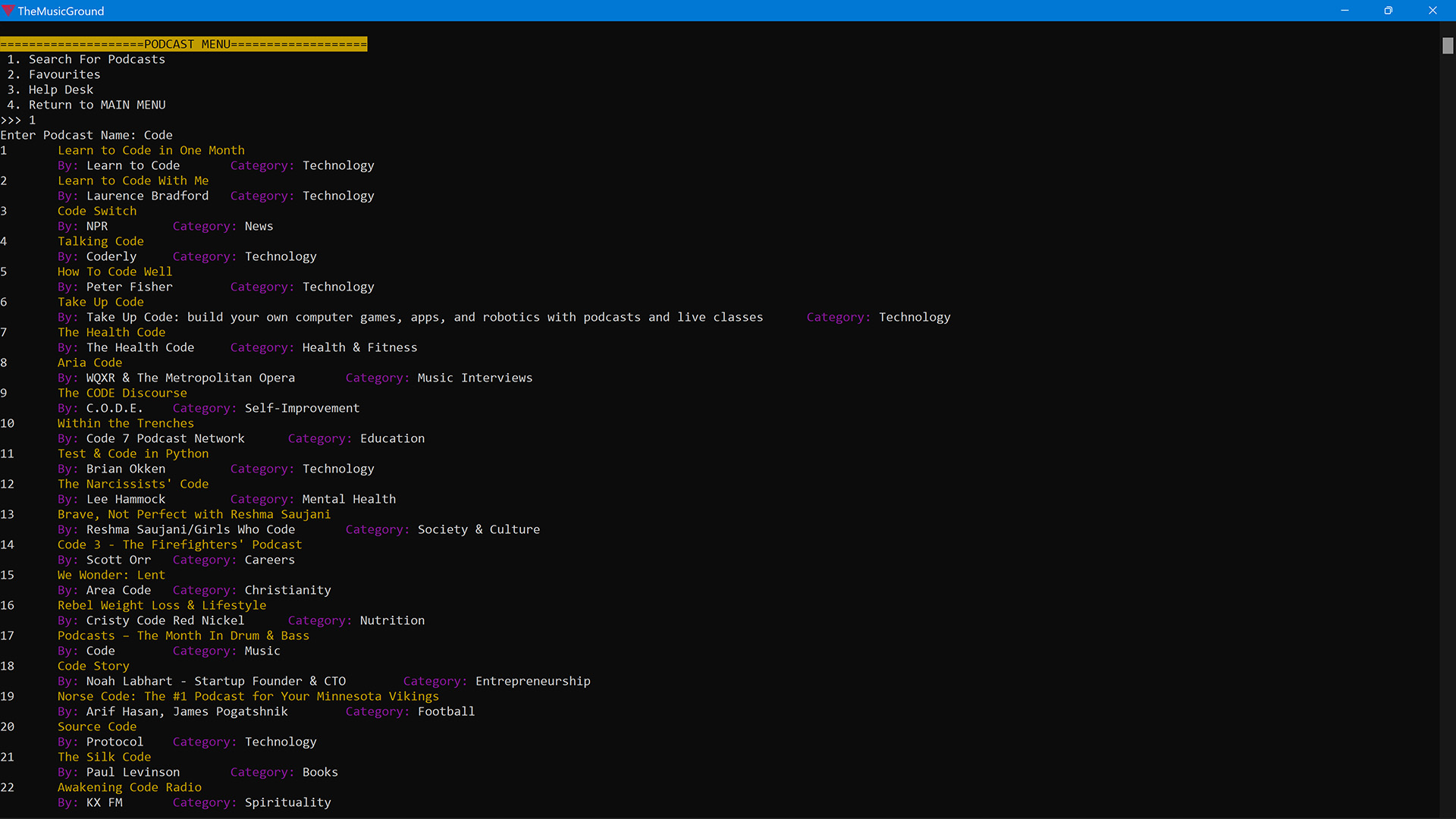Click author 'Peter Fisher'
Image resolution: width=1456 pixels, height=819 pixels.
click(130, 287)
